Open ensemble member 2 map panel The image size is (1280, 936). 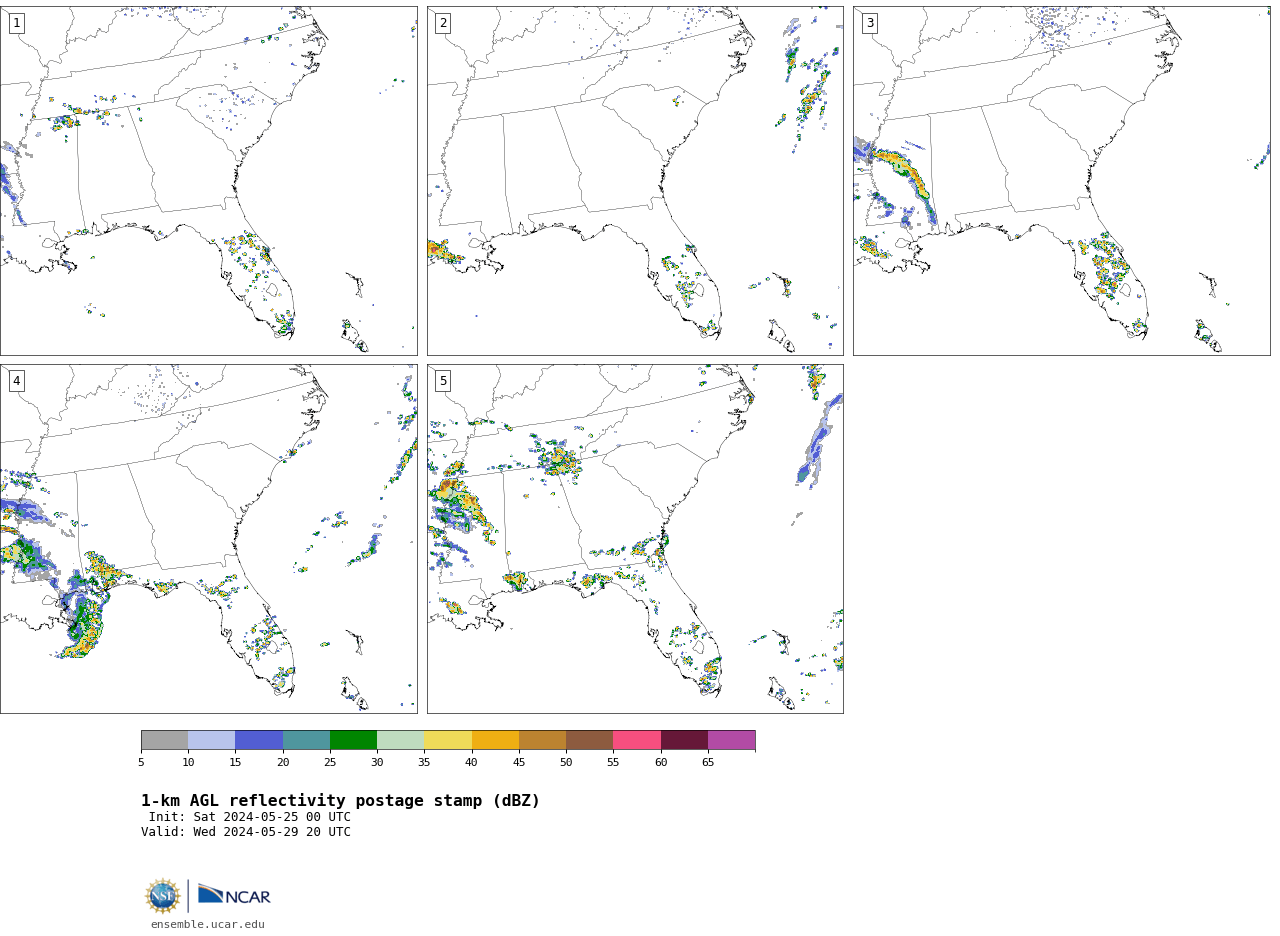pyautogui.click(x=635, y=181)
